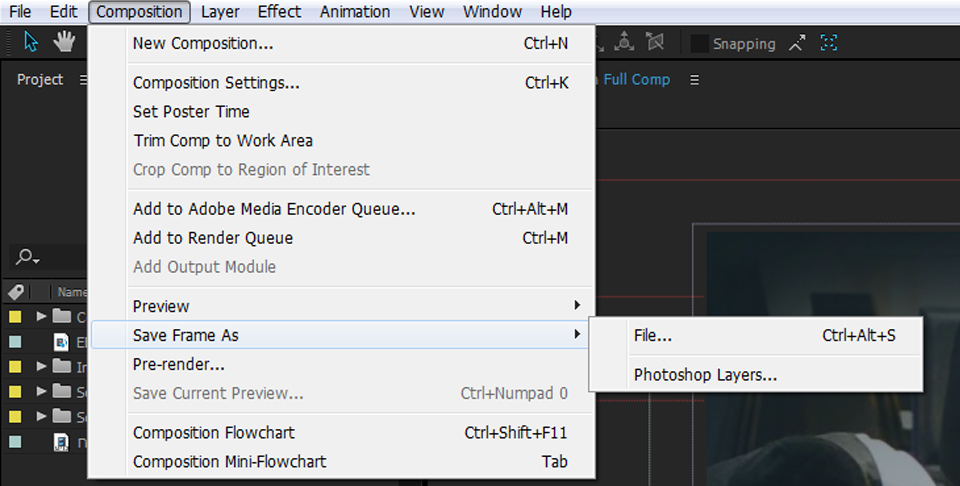Open Composition Settings menu entry
Image resolution: width=960 pixels, height=486 pixels.
[x=216, y=83]
